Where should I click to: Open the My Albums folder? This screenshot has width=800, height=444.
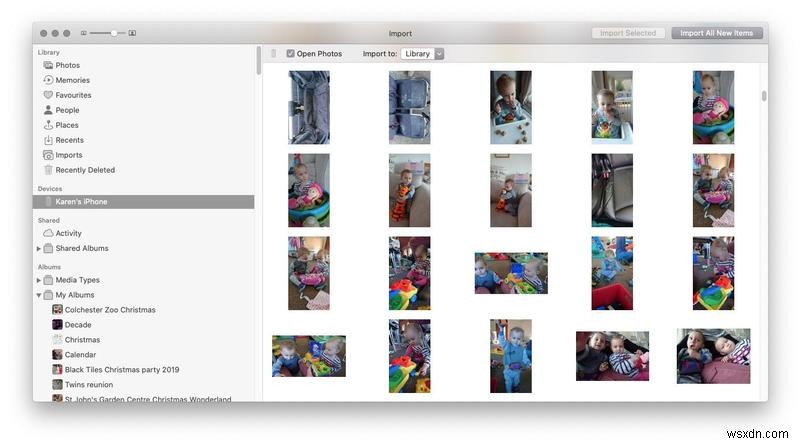pyautogui.click(x=74, y=295)
